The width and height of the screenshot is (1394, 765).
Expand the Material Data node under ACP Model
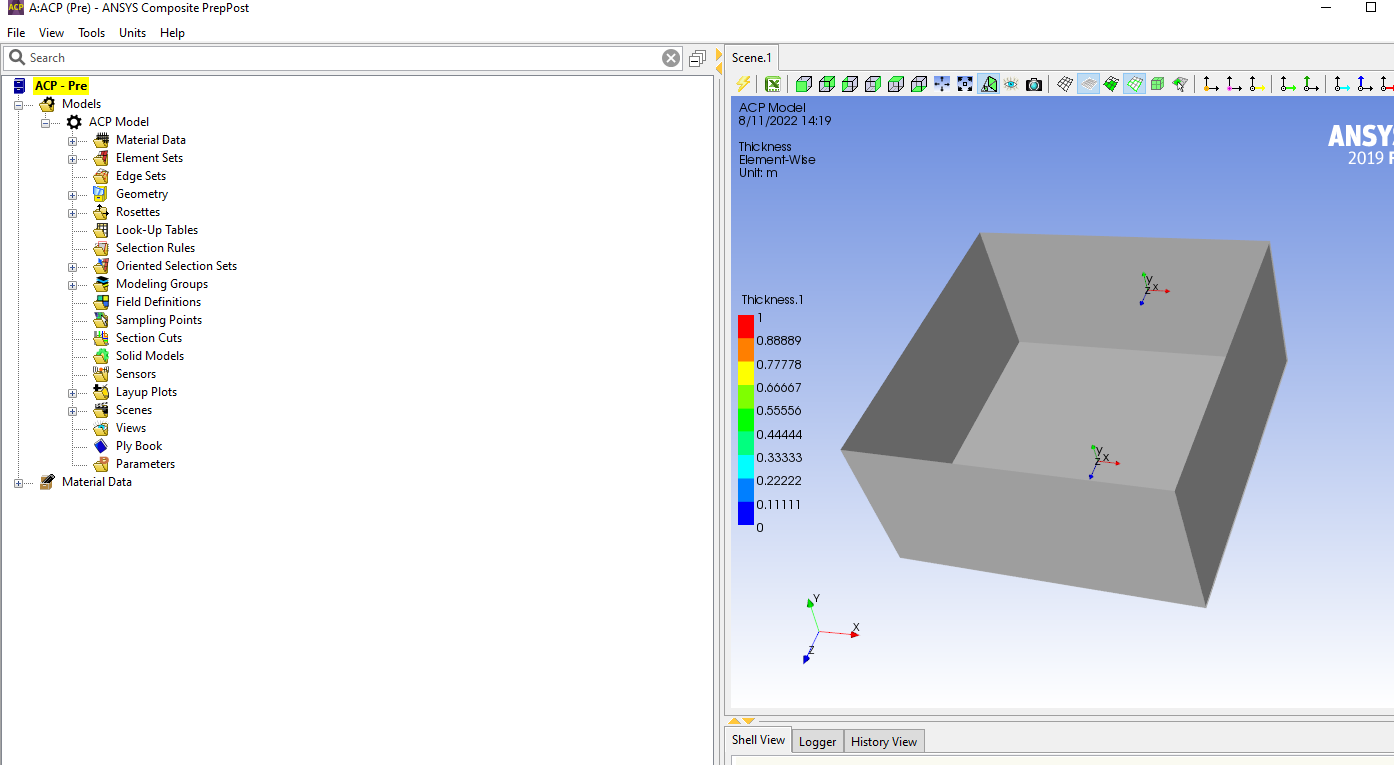click(72, 140)
